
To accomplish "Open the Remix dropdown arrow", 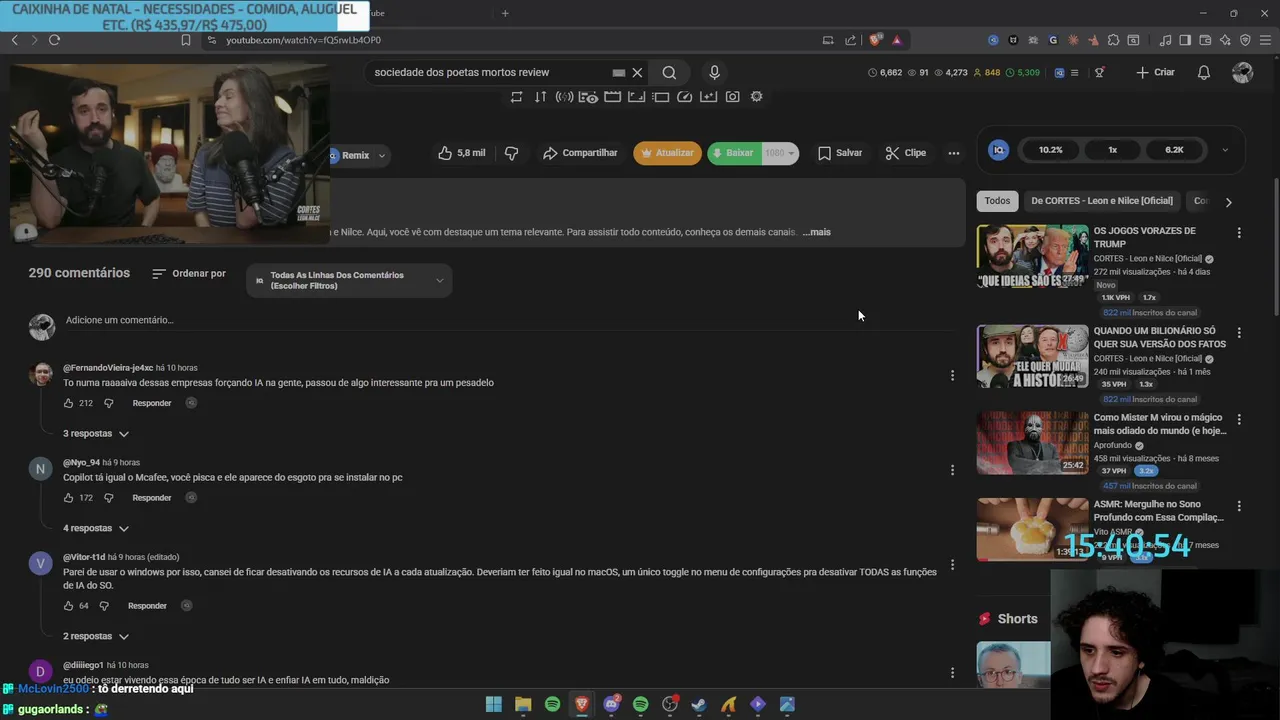I will (381, 156).
